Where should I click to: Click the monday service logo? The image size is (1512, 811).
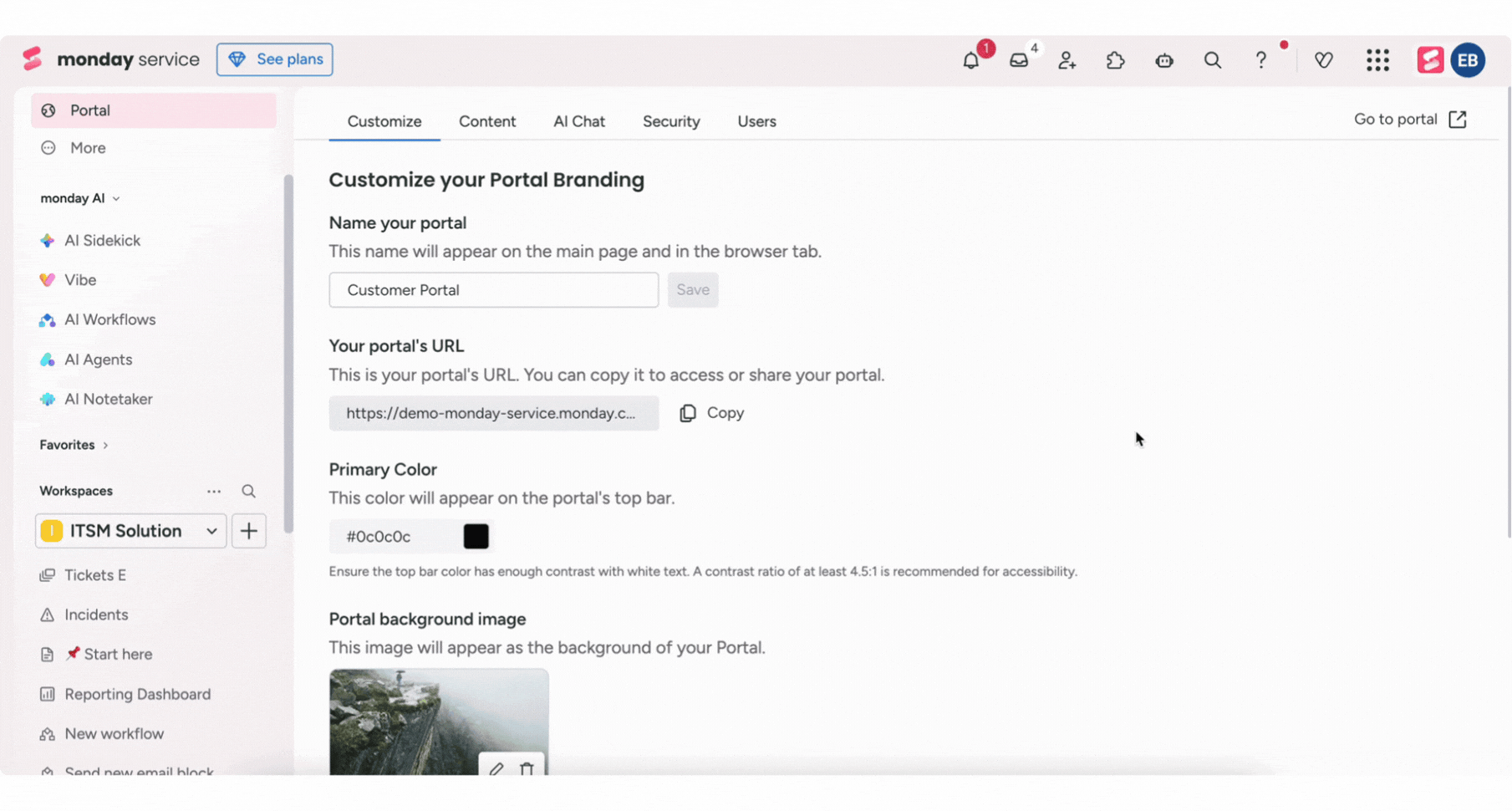(111, 59)
